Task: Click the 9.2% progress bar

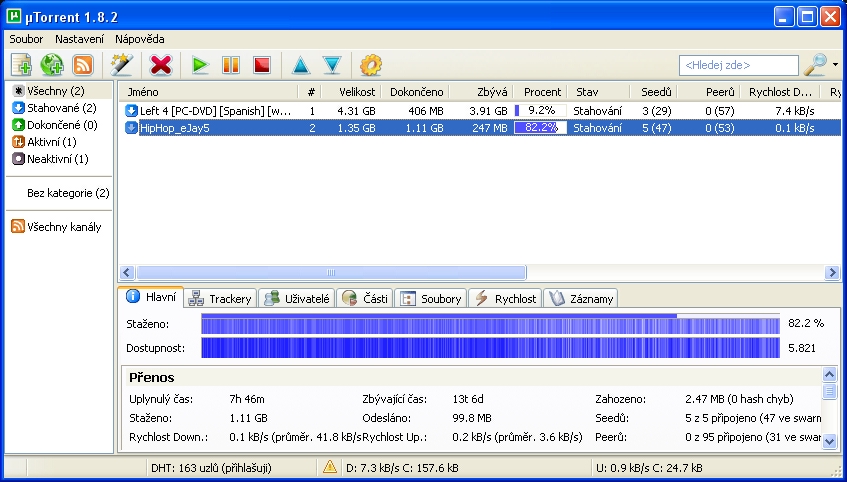Action: 540,111
